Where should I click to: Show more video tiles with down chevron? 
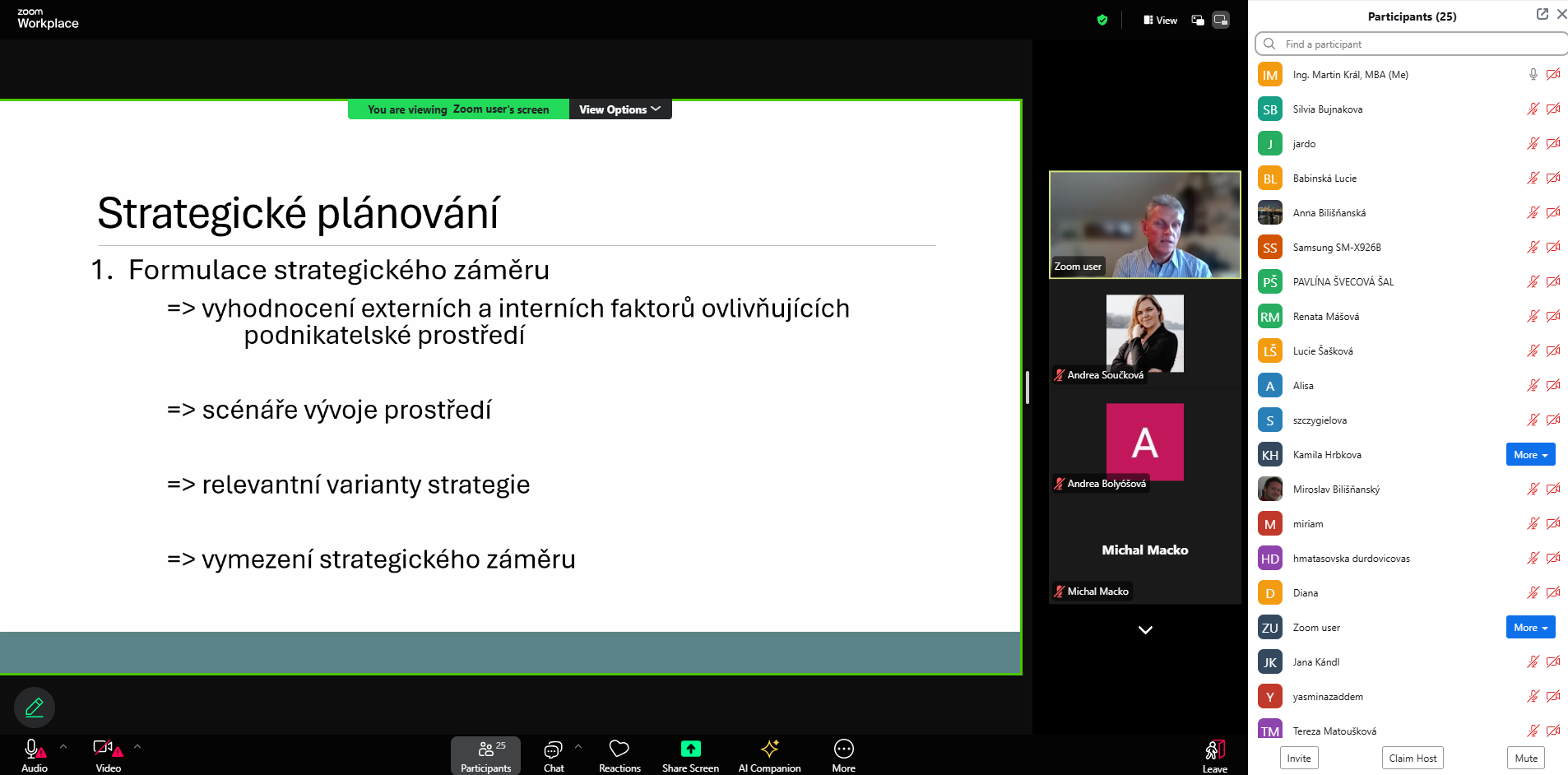(1145, 630)
